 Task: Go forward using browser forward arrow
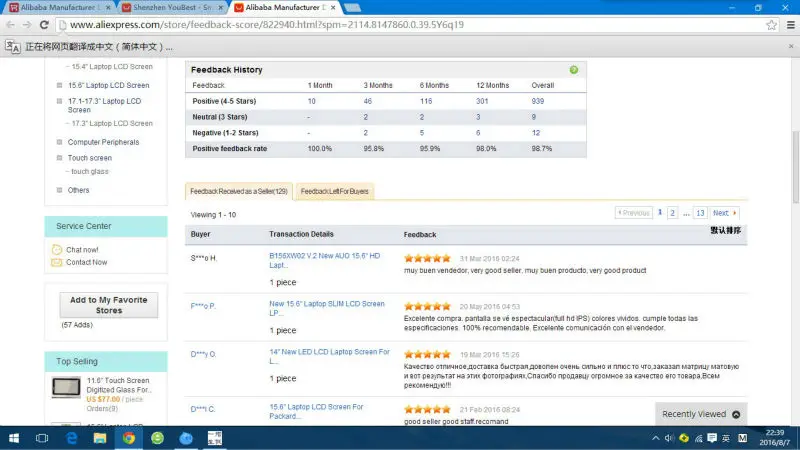tap(27, 24)
